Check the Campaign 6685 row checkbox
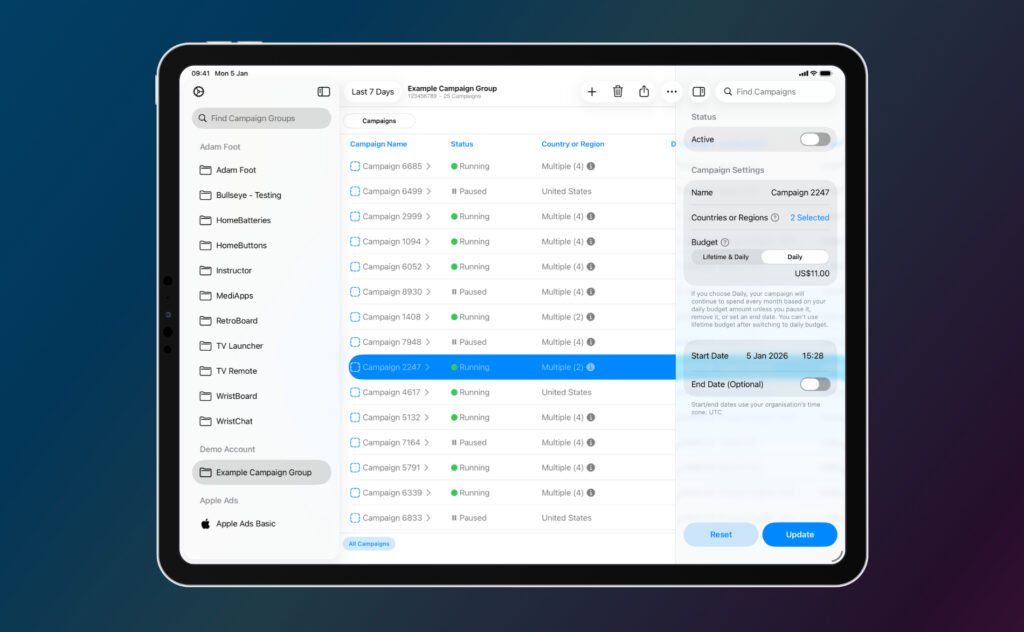Image resolution: width=1024 pixels, height=632 pixels. (x=355, y=166)
